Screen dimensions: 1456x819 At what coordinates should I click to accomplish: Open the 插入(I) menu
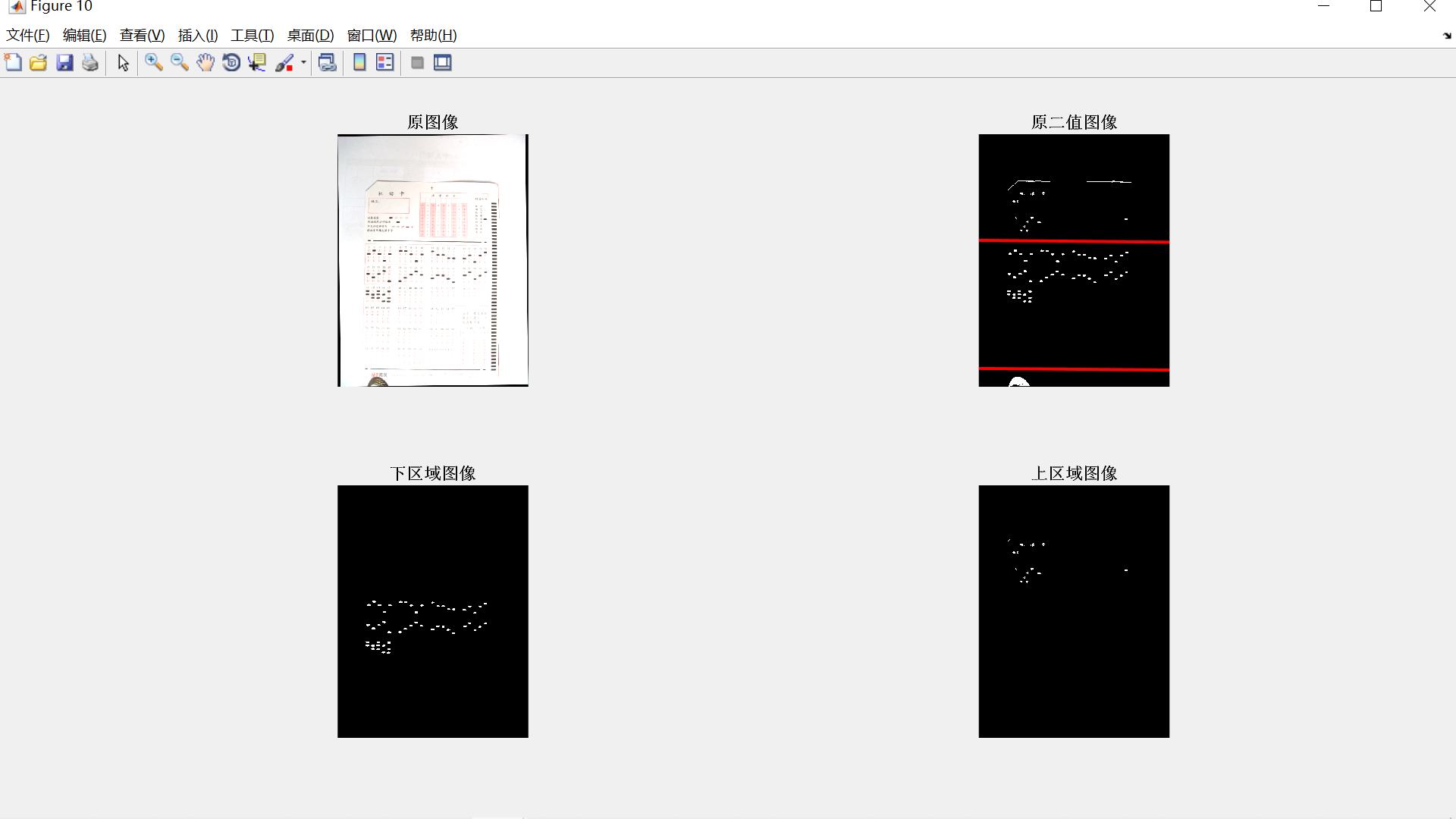pos(198,36)
